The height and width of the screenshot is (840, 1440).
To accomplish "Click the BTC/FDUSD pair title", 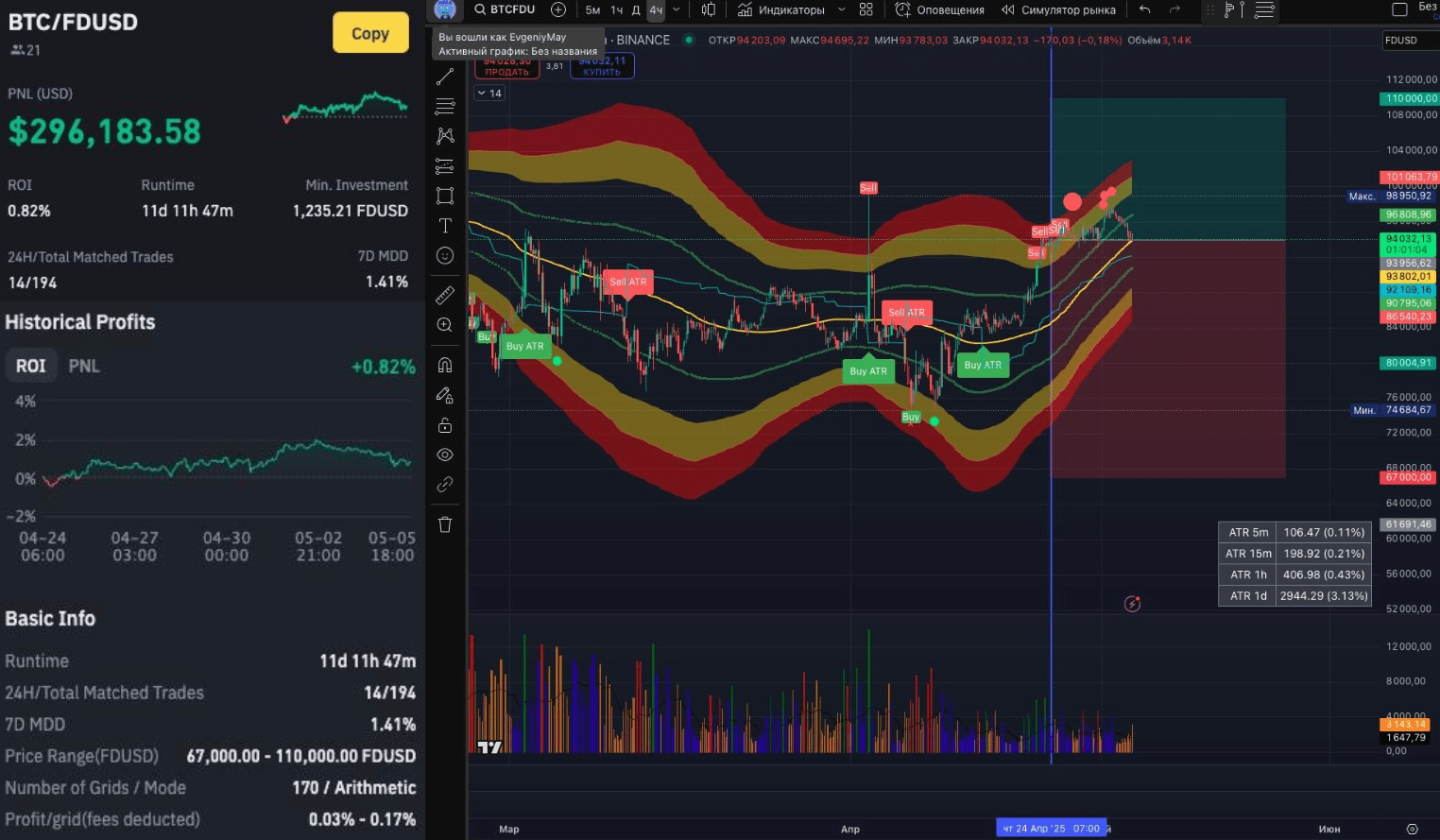I will [73, 22].
